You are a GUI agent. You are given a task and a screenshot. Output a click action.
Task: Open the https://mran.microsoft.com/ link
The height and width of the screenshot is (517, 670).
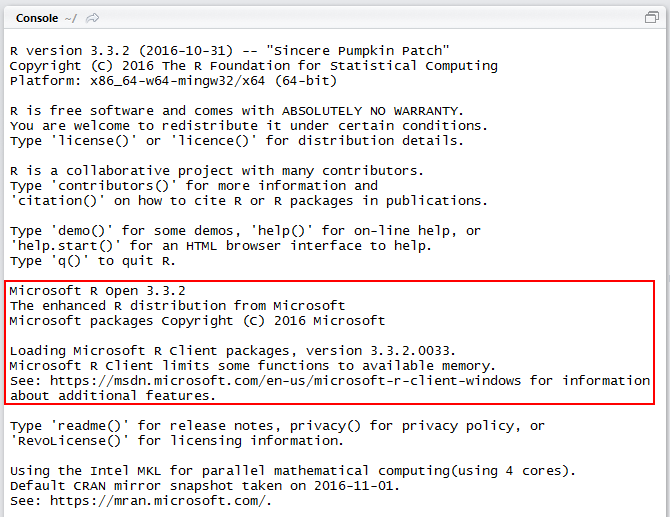point(160,501)
